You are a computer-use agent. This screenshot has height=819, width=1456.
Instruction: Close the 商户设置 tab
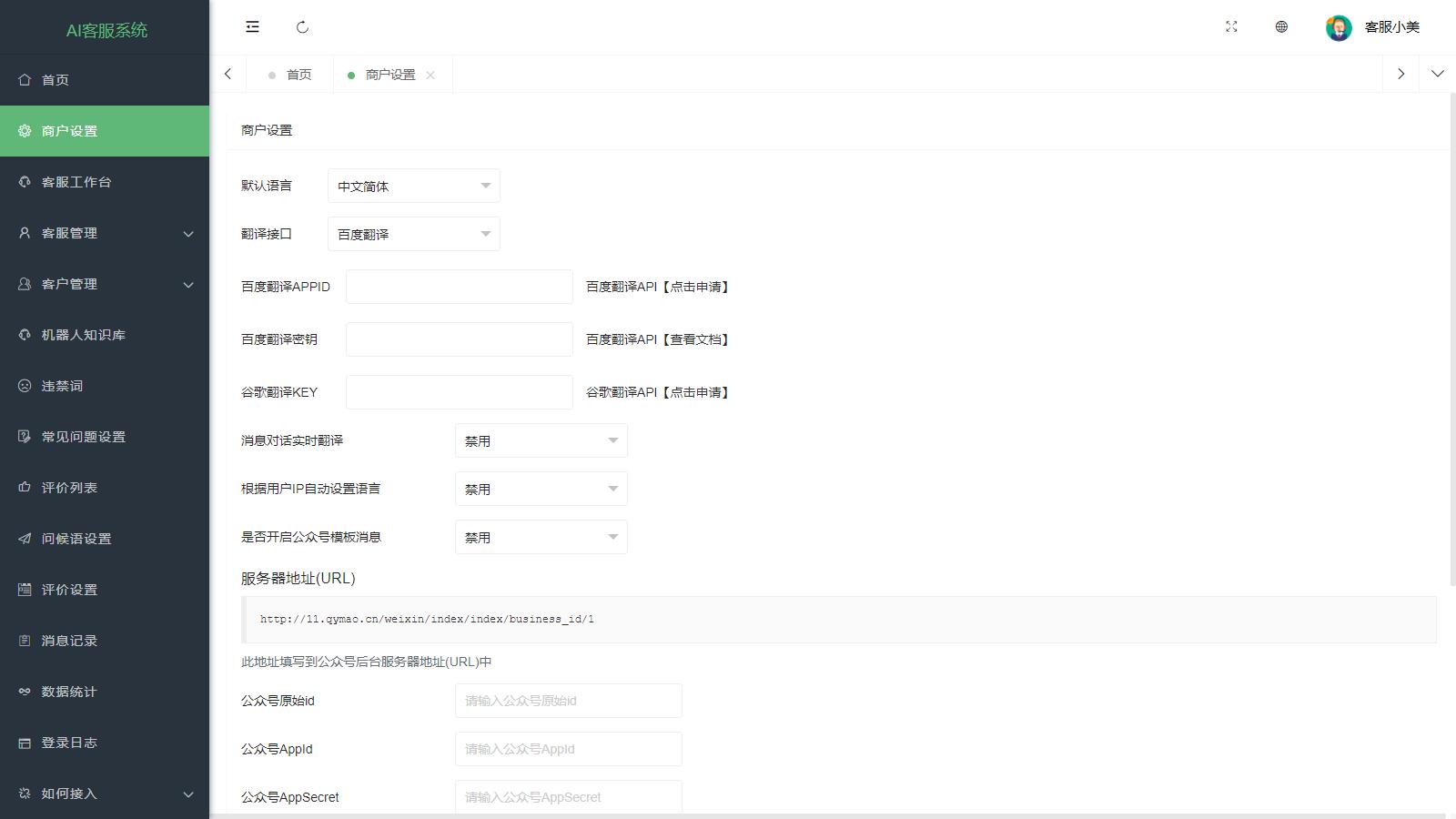(x=432, y=75)
